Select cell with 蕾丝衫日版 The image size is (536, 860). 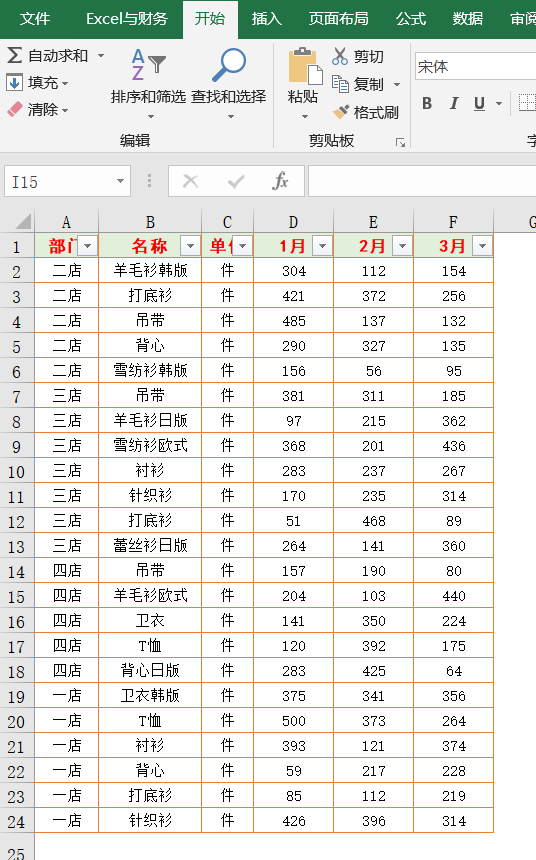click(150, 546)
